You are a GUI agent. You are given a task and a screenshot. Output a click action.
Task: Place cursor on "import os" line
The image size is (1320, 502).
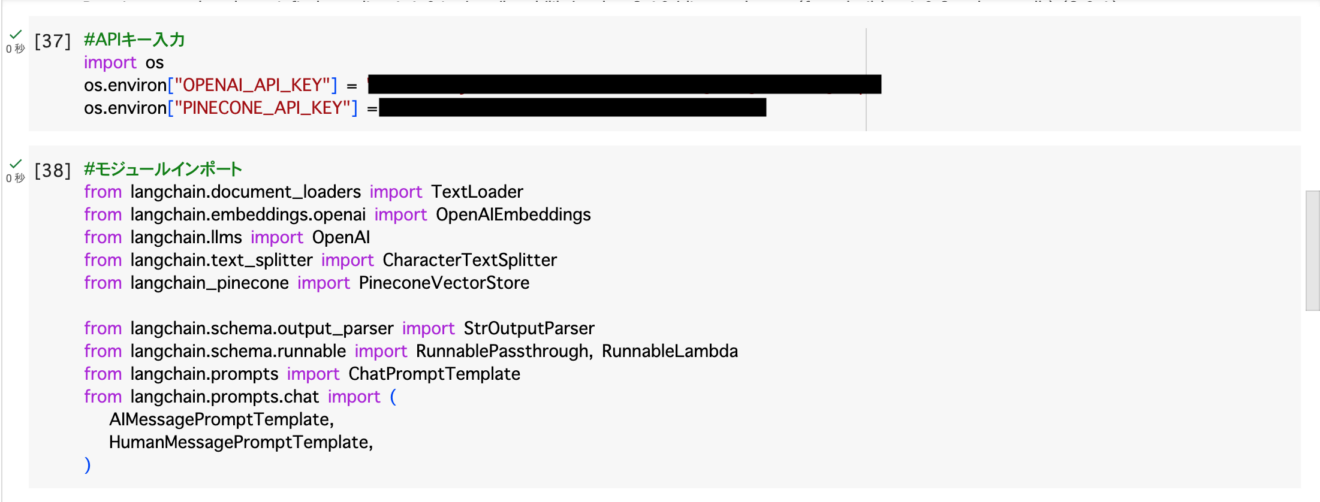[x=124, y=63]
